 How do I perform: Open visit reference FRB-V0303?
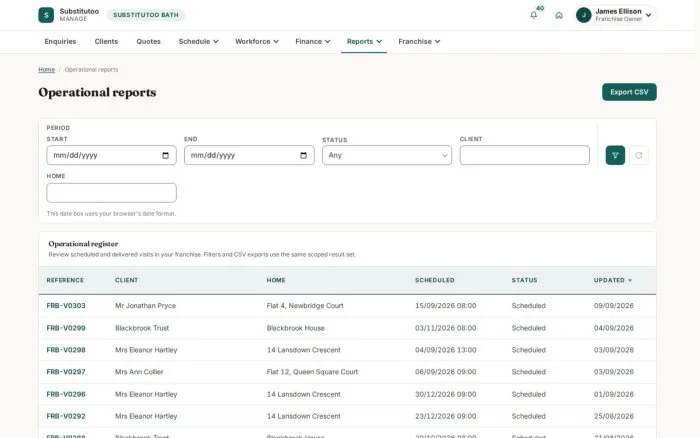point(66,306)
